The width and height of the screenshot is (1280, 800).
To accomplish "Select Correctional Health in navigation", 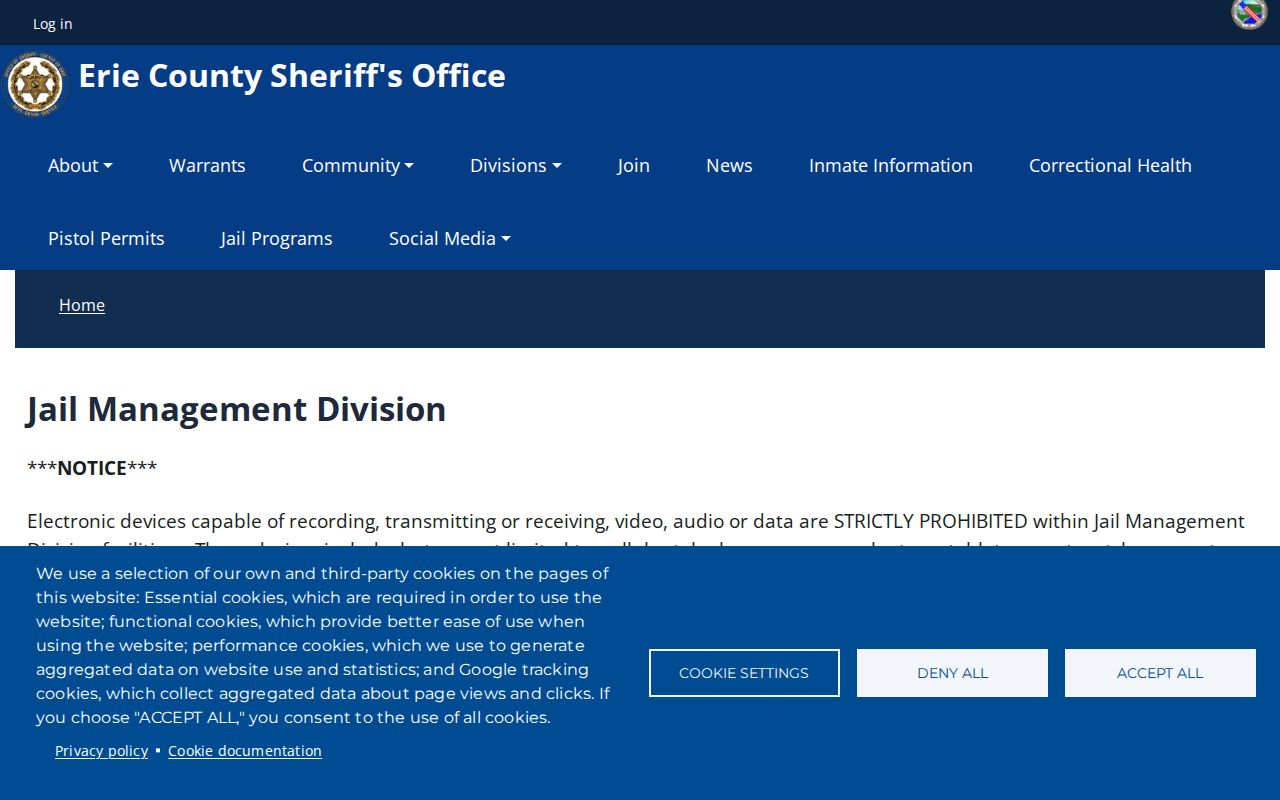I will coord(1110,166).
